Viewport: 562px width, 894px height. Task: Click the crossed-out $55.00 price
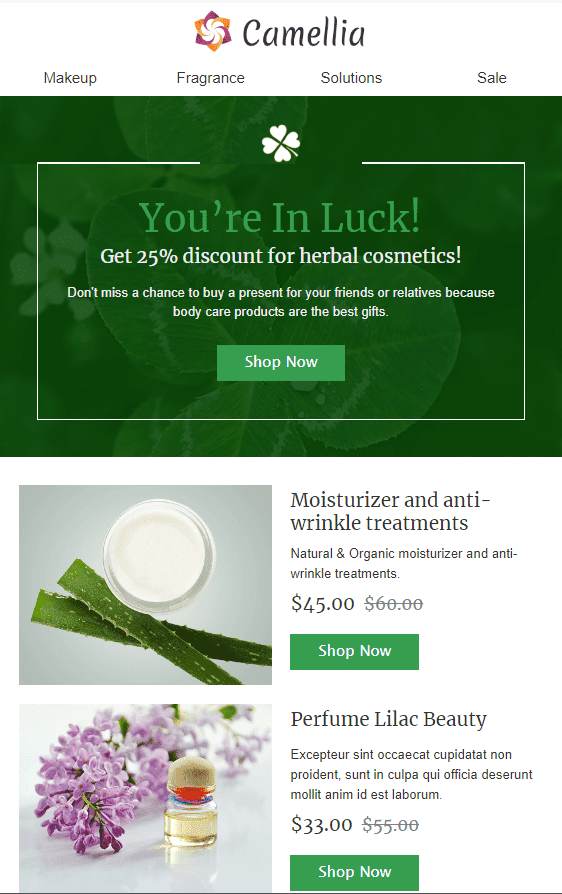pyautogui.click(x=391, y=824)
